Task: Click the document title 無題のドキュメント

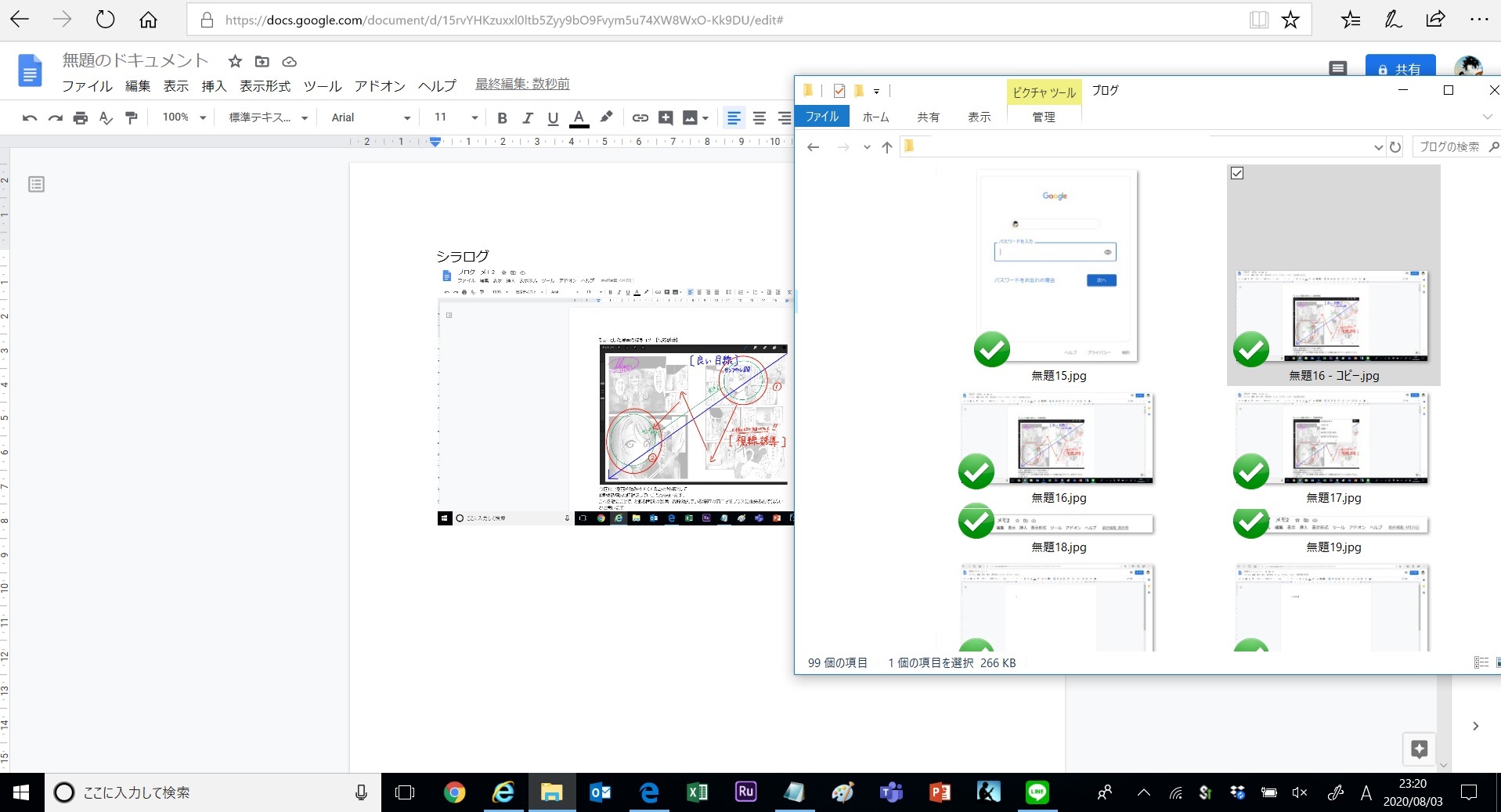Action: point(135,60)
